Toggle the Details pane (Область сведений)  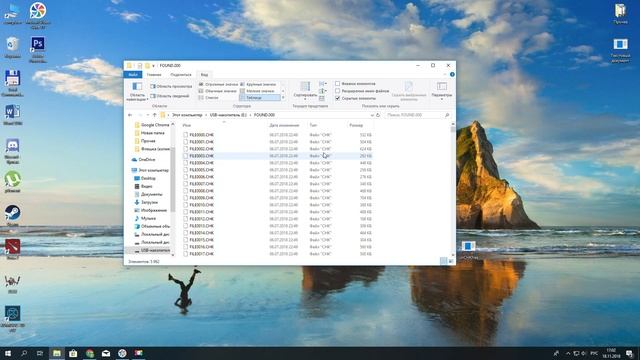170,96
